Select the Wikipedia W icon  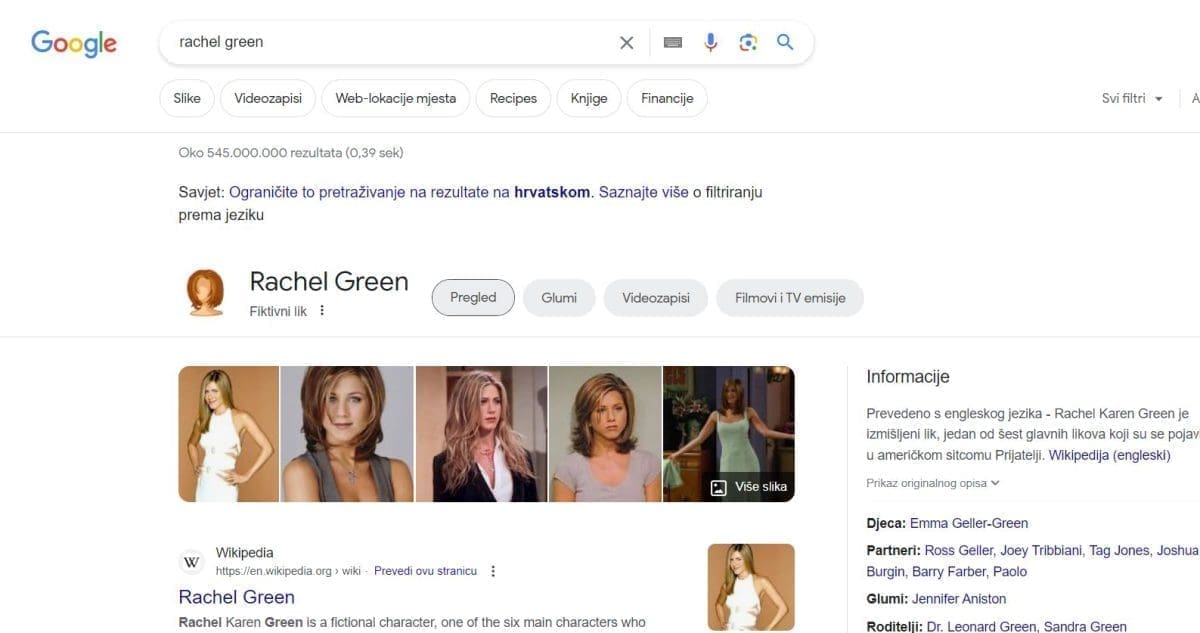(x=191, y=561)
